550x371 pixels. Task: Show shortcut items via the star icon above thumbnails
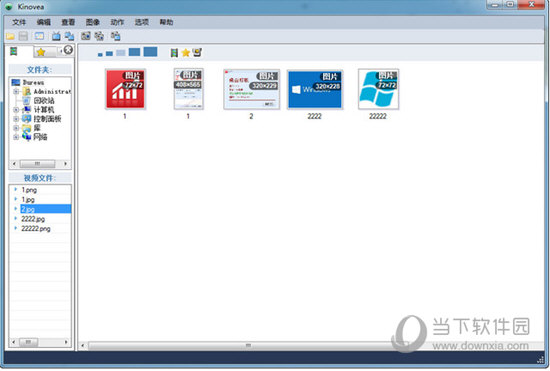pos(186,53)
